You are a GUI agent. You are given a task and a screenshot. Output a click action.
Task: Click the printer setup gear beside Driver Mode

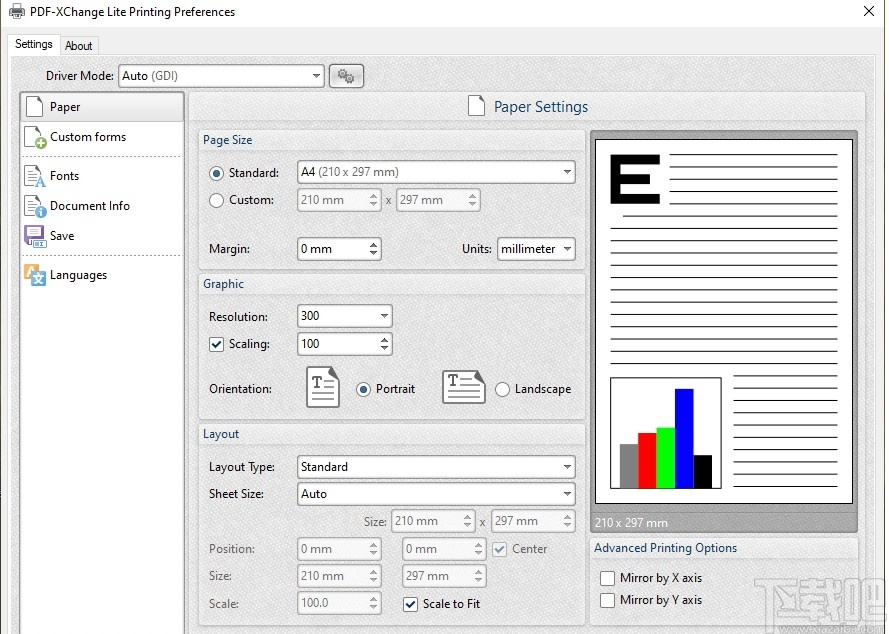point(345,75)
